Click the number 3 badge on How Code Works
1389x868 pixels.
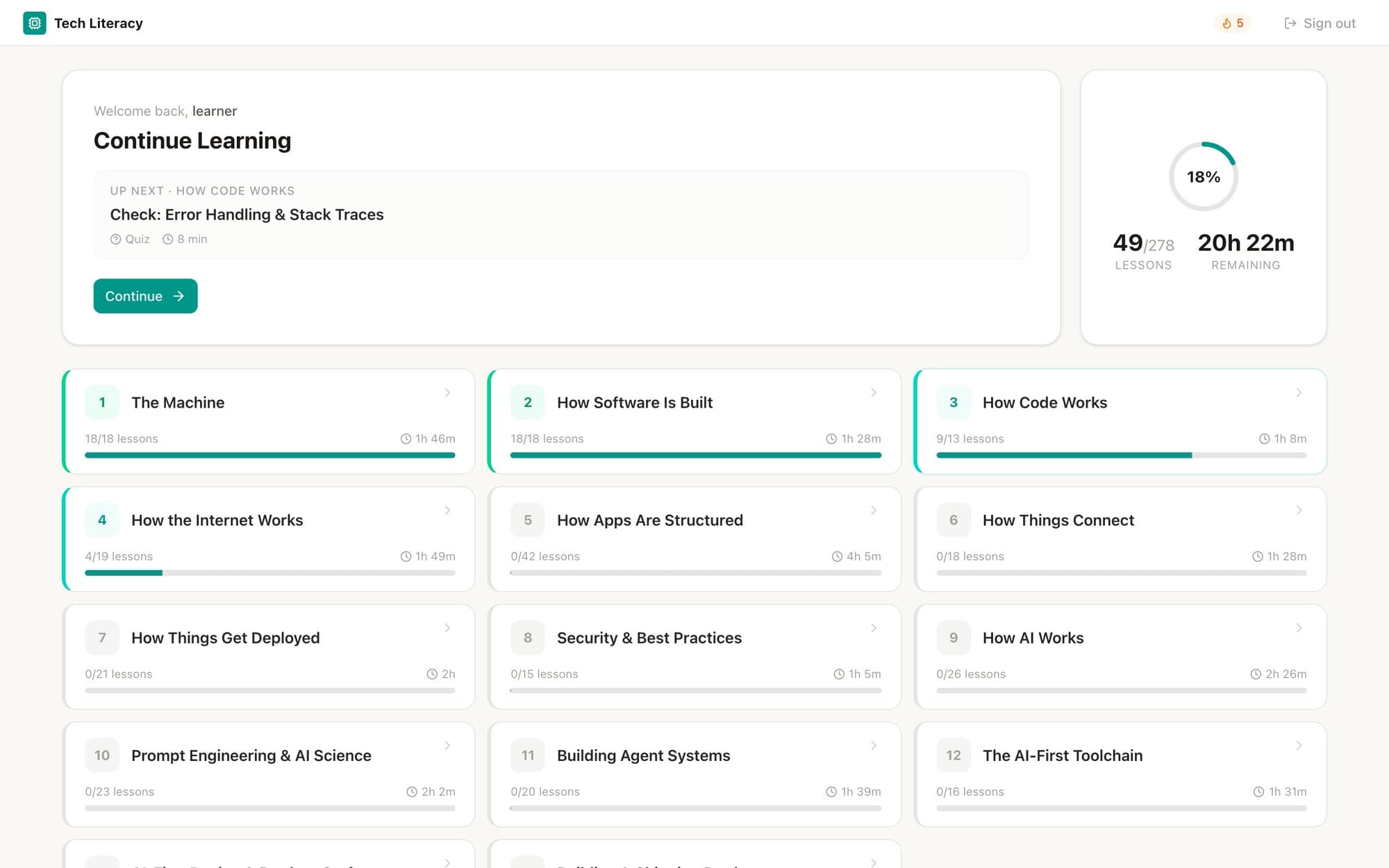[954, 403]
